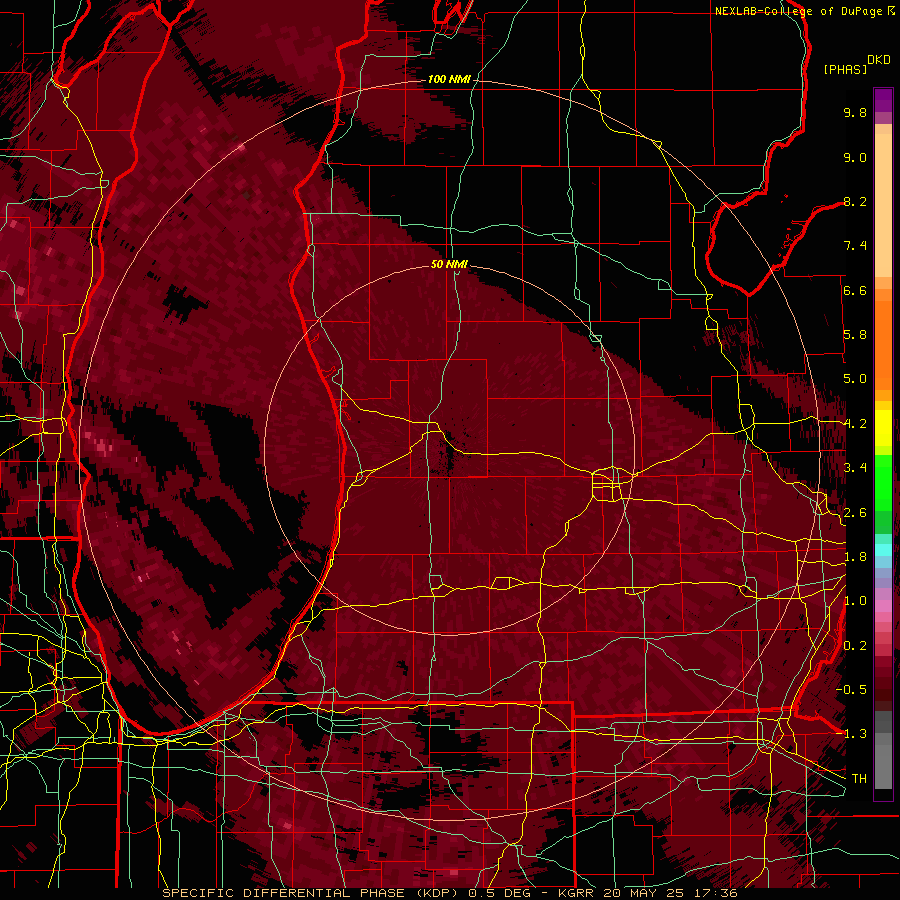This screenshot has width=900, height=900.
Task: Click the NEXLAB-College of DuPage credit text
Action: [x=799, y=11]
